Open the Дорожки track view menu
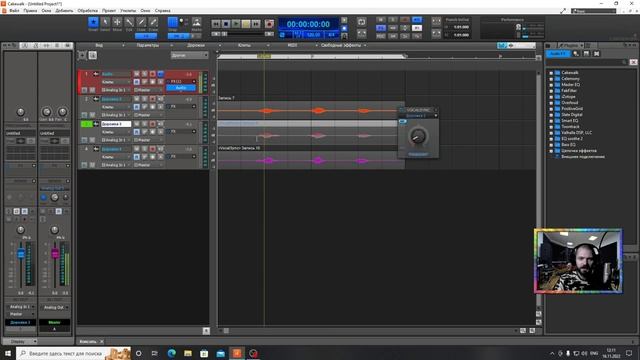 (196, 45)
